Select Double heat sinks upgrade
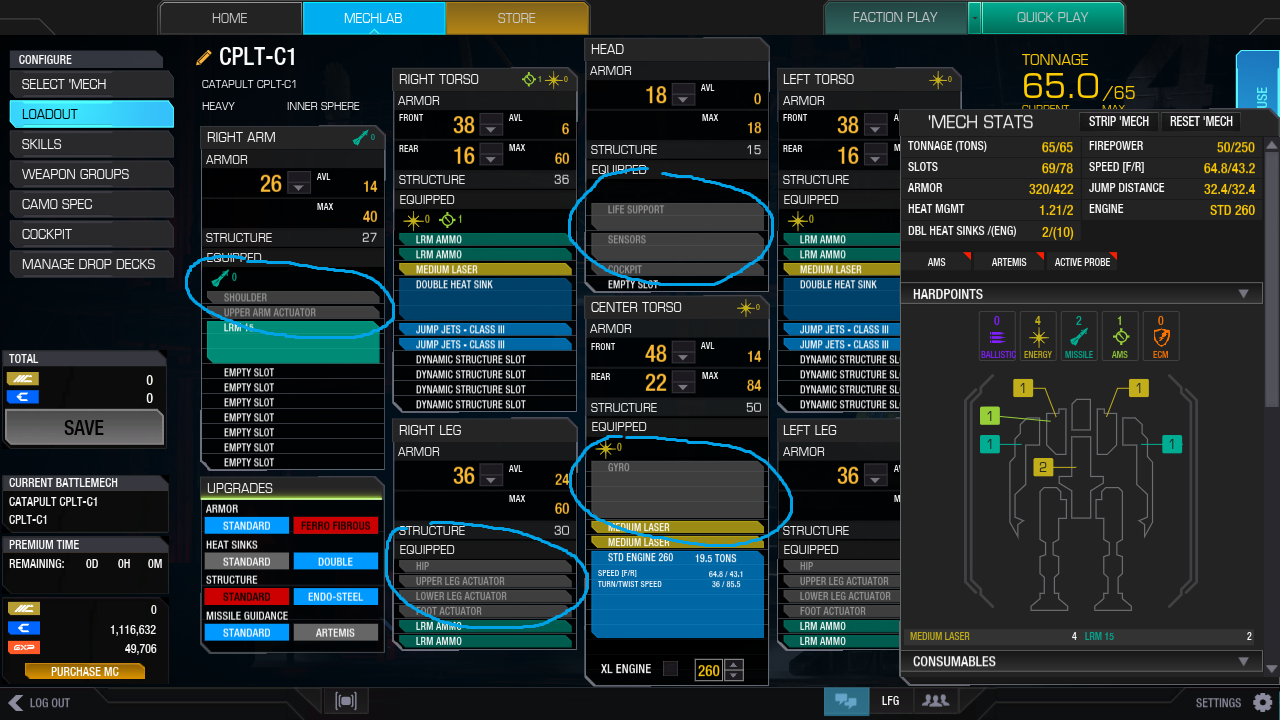 336,562
